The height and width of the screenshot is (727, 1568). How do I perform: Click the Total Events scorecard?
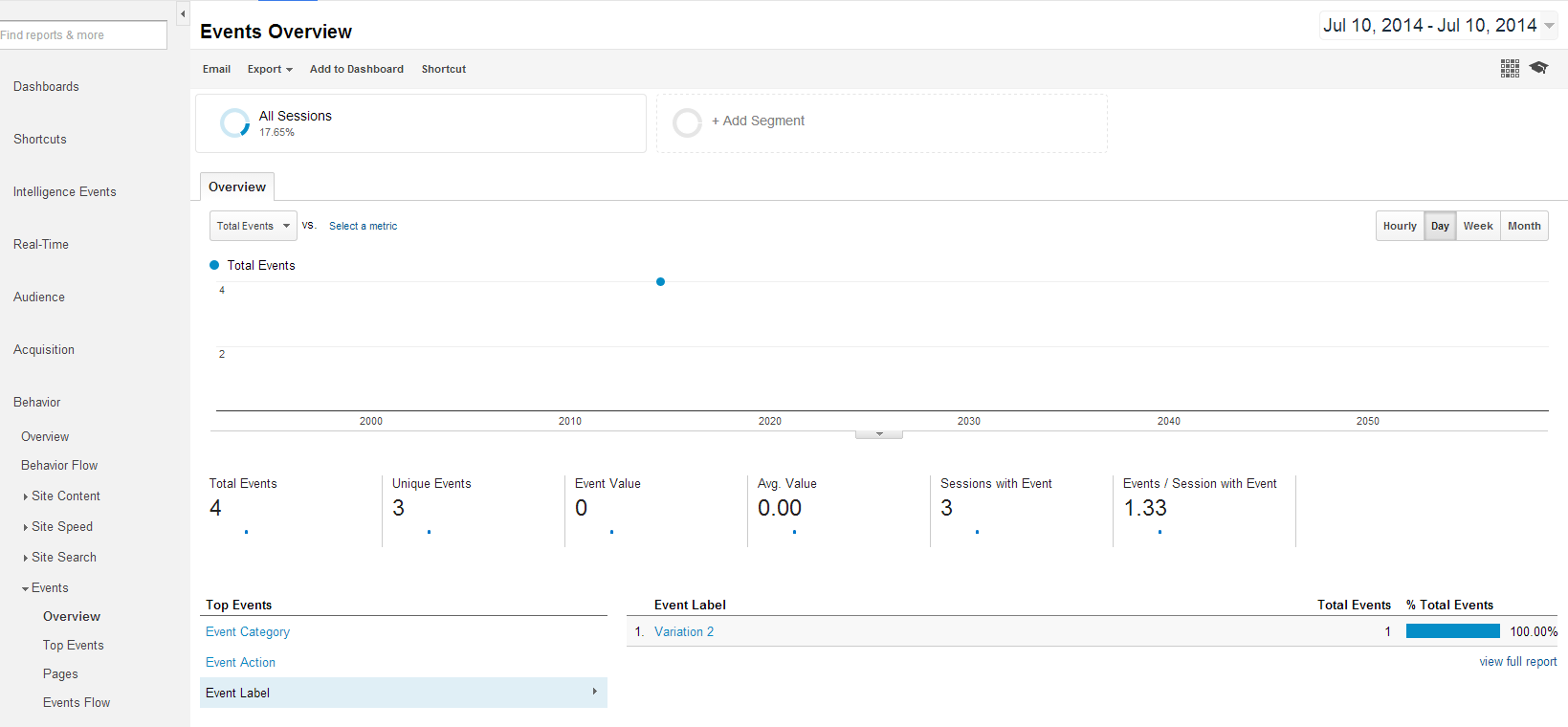tap(291, 509)
